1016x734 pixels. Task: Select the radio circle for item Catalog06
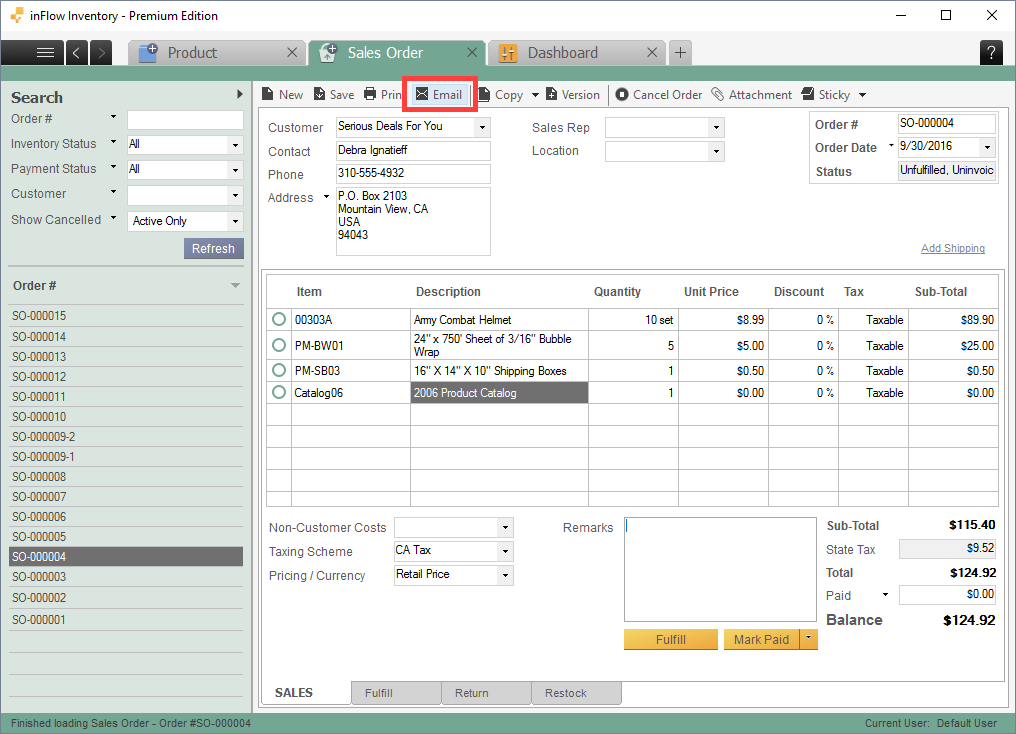click(279, 393)
